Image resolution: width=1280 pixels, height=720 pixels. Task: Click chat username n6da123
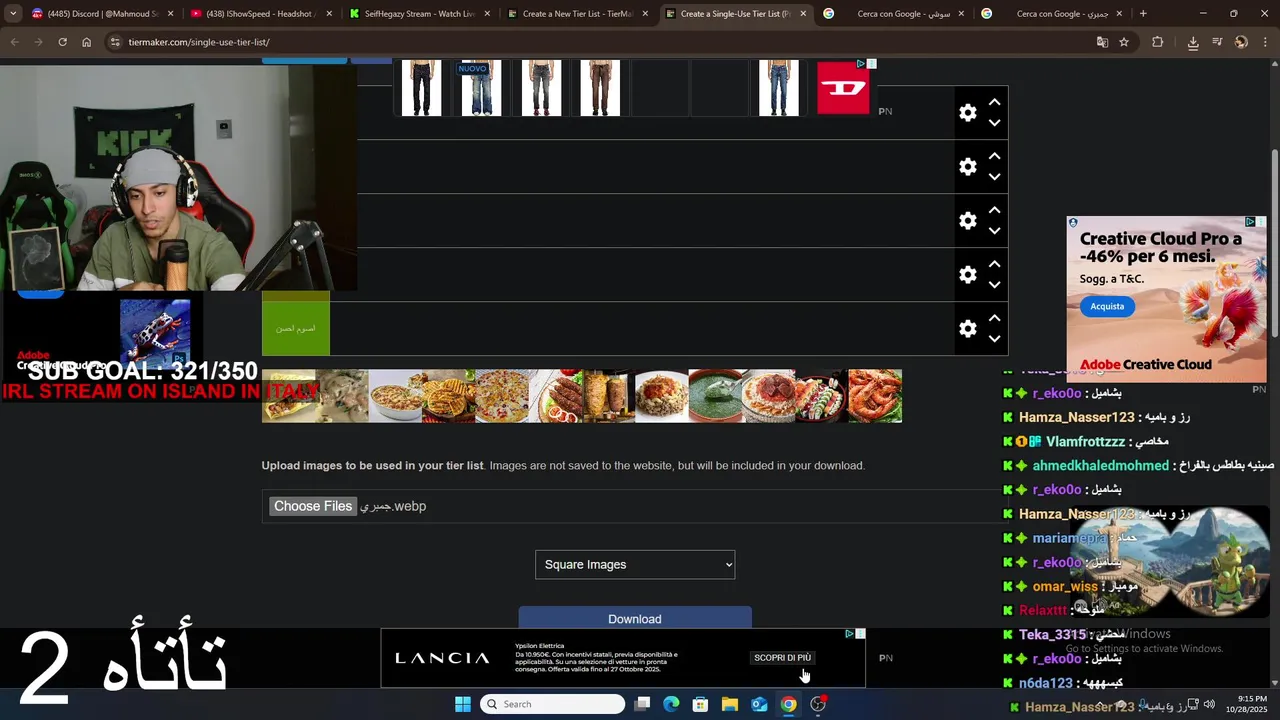1045,683
